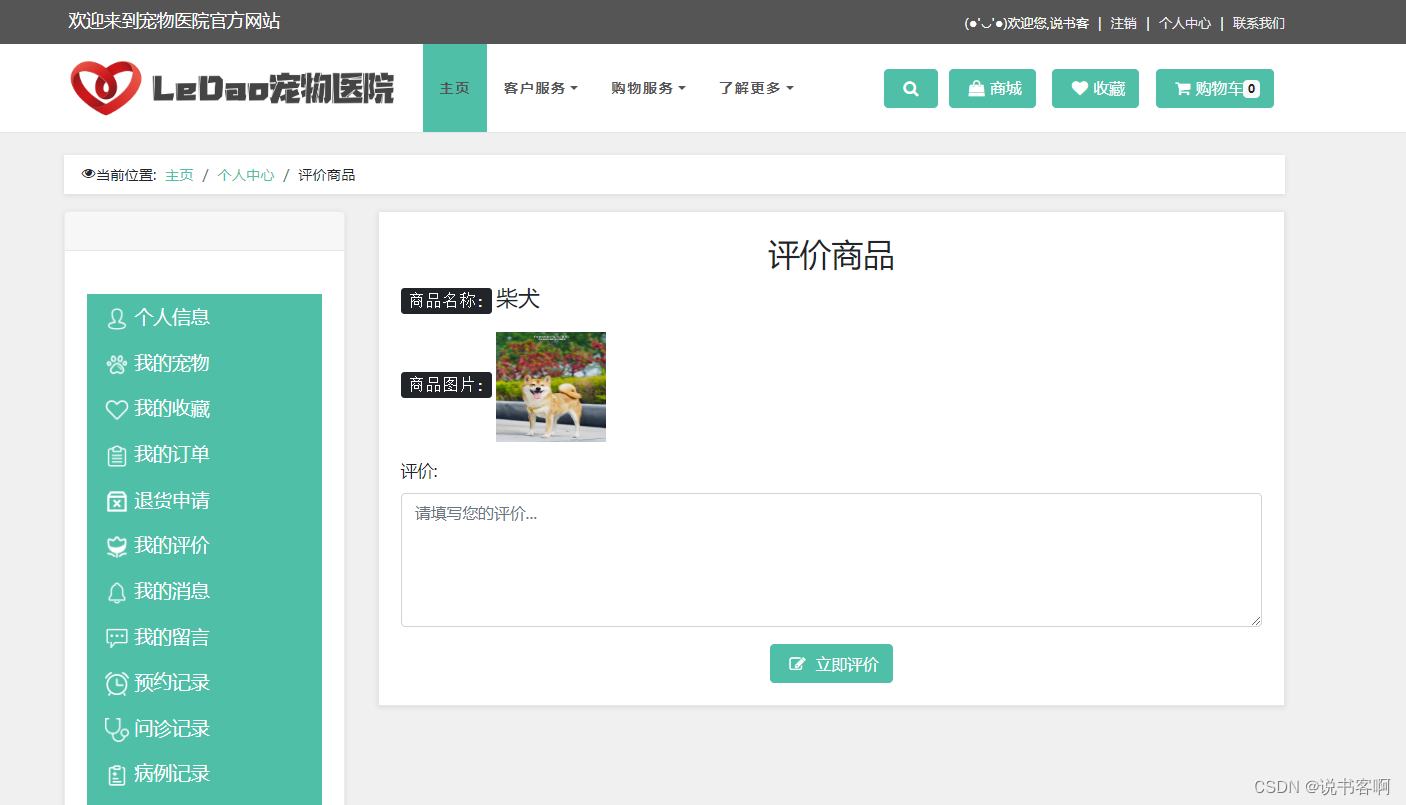Click the LeDao 宠物医院 logo

pos(232,88)
